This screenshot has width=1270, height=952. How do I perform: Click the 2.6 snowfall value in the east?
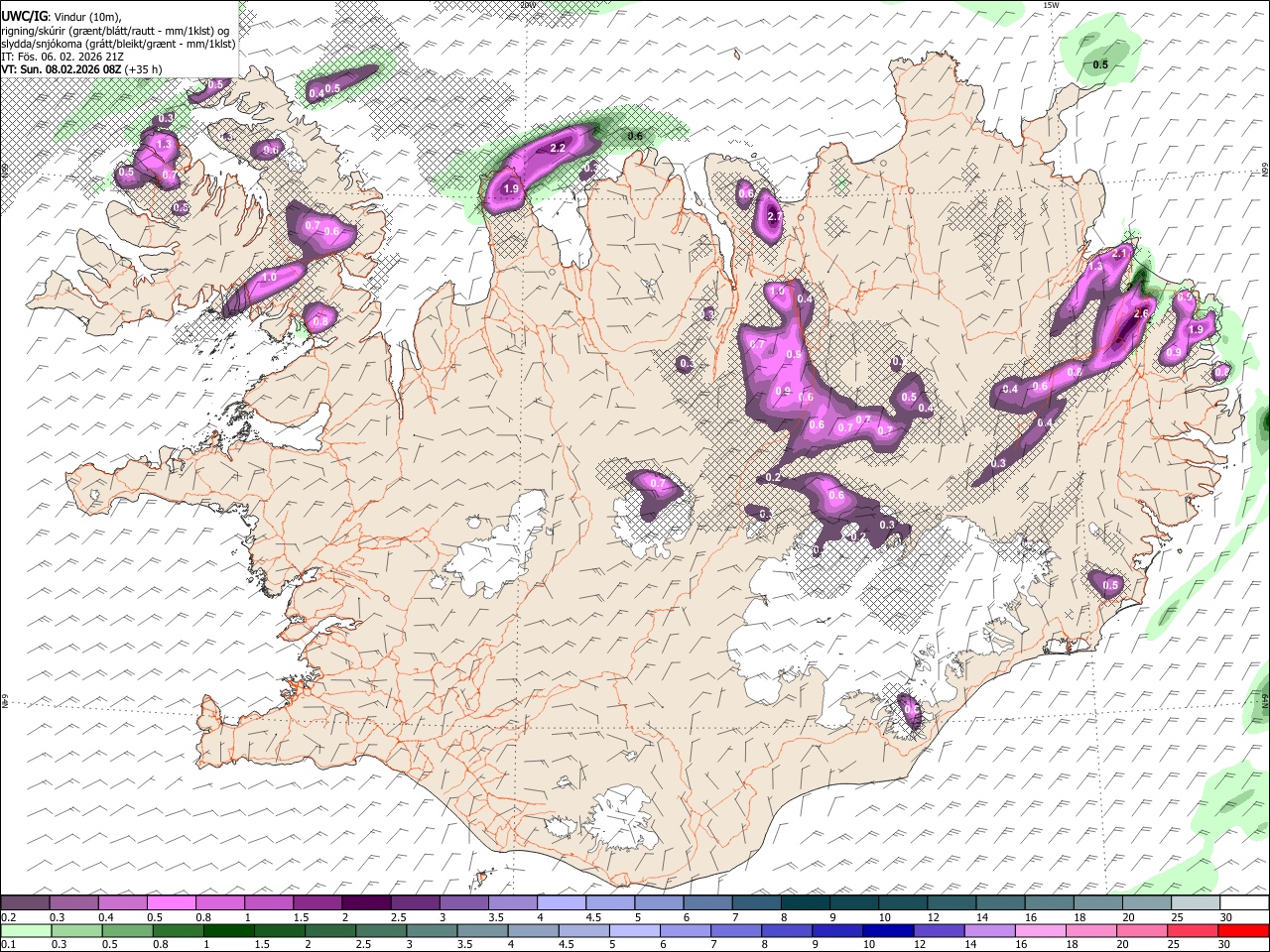pyautogui.click(x=1141, y=313)
